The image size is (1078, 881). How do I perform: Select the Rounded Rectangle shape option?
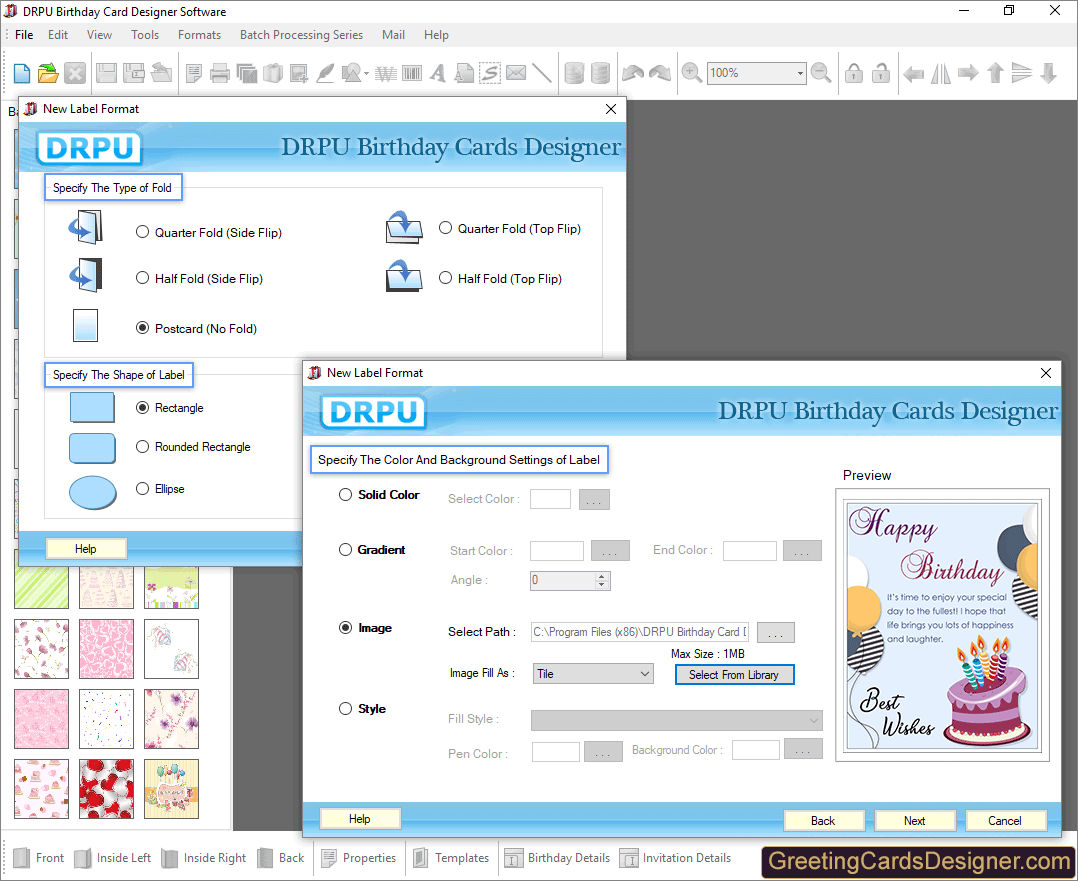pyautogui.click(x=142, y=446)
